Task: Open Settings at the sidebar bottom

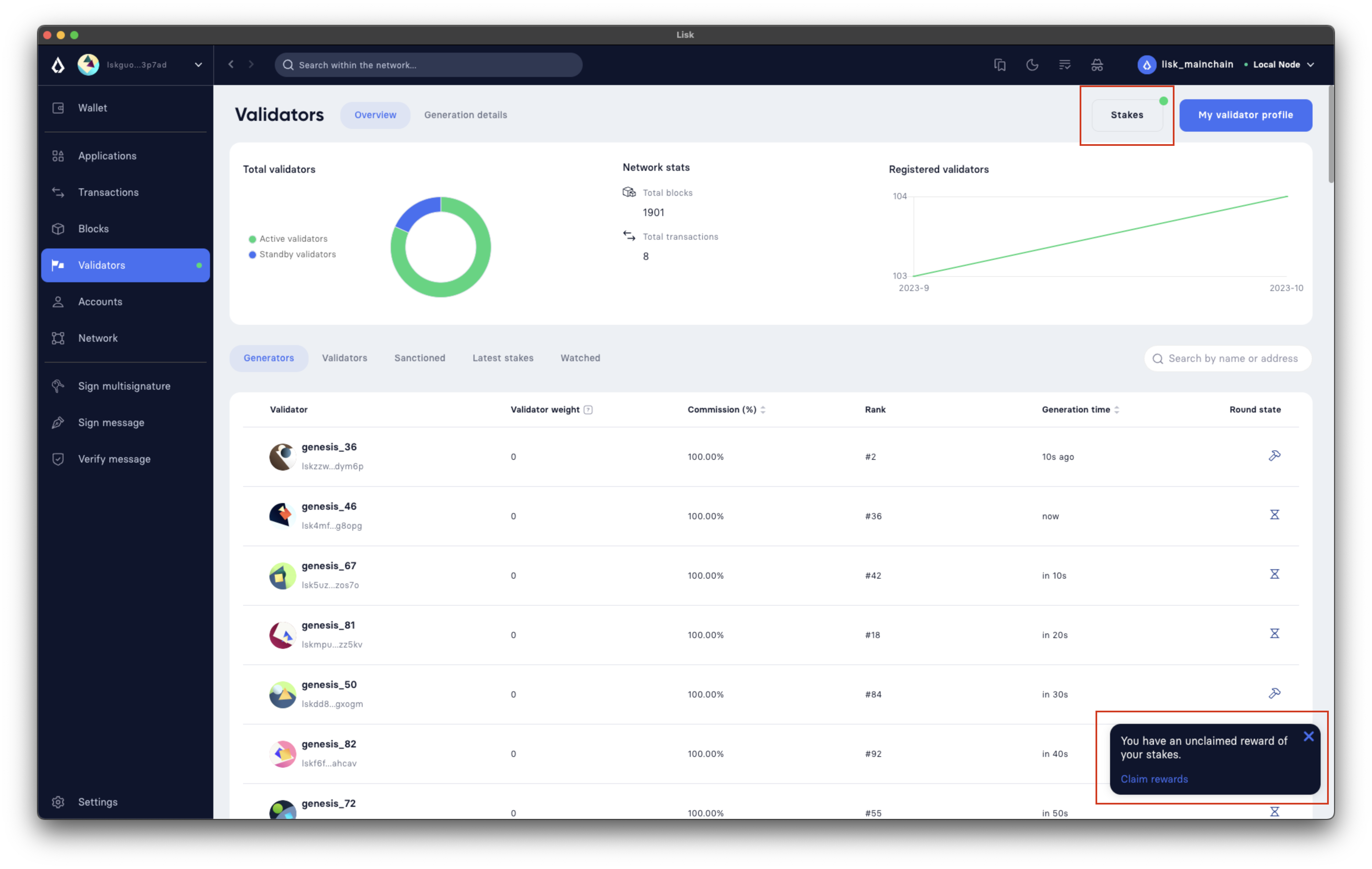Action: click(x=125, y=802)
